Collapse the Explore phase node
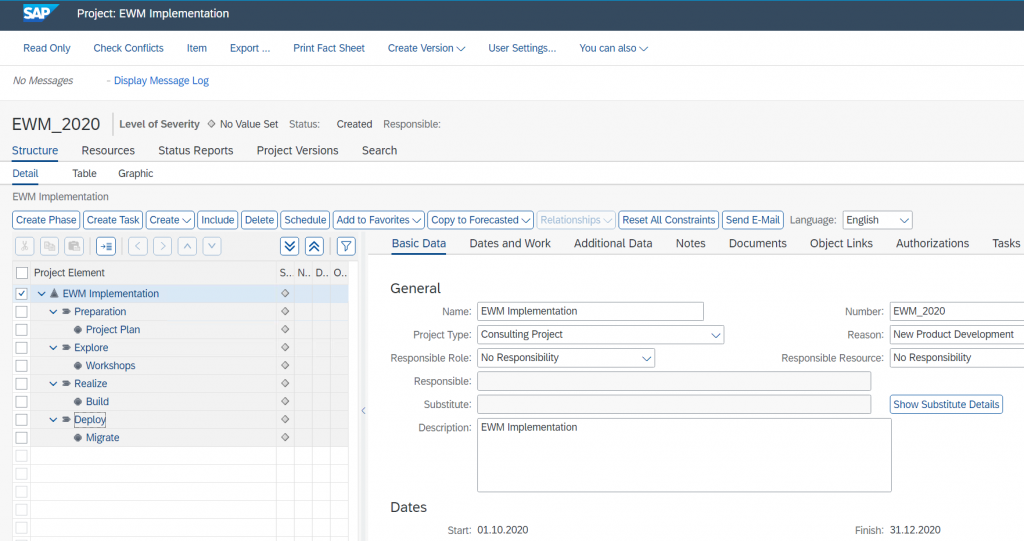Image resolution: width=1024 pixels, height=541 pixels. [x=54, y=348]
